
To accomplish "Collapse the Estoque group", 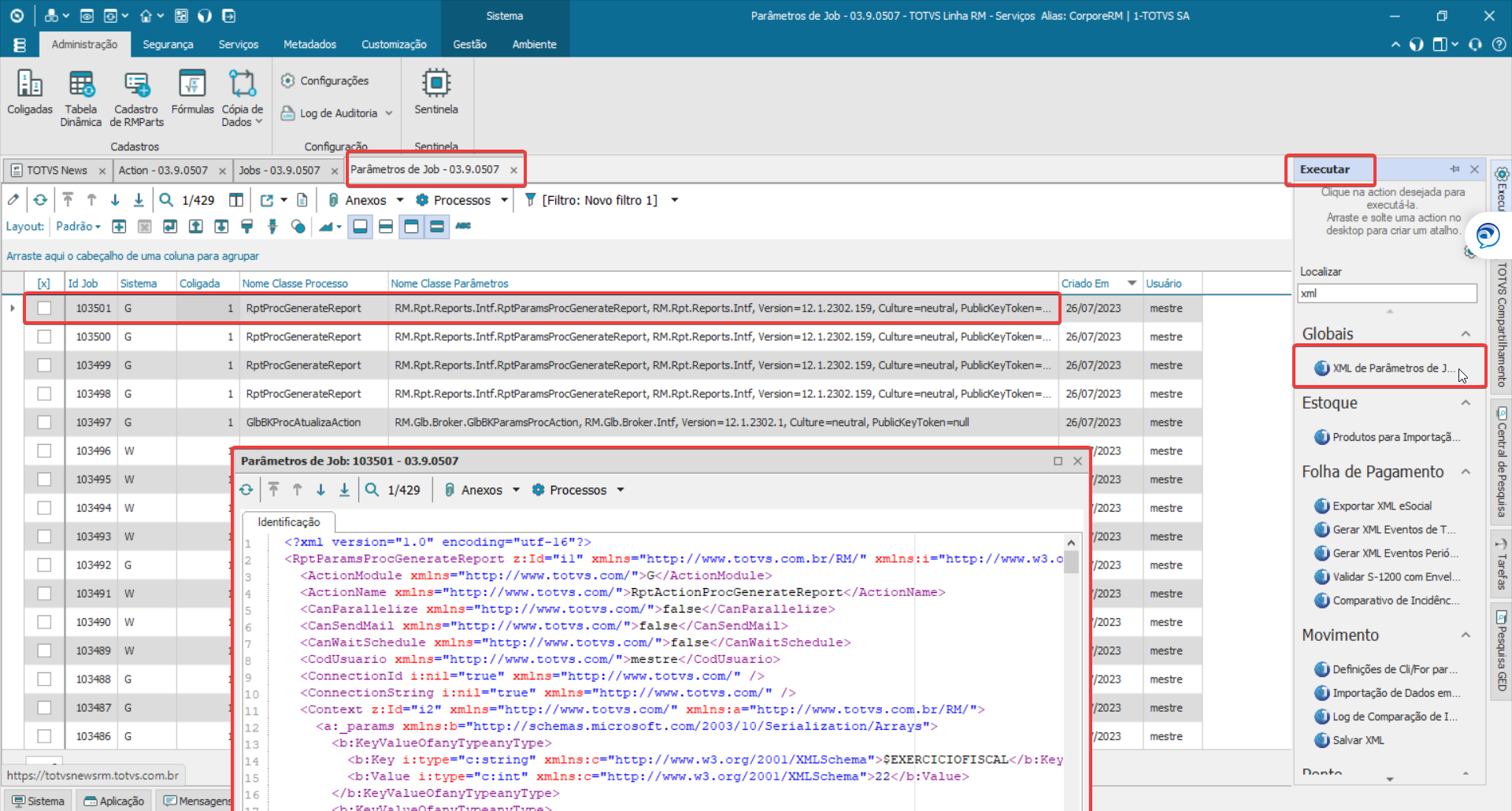I will (1466, 402).
